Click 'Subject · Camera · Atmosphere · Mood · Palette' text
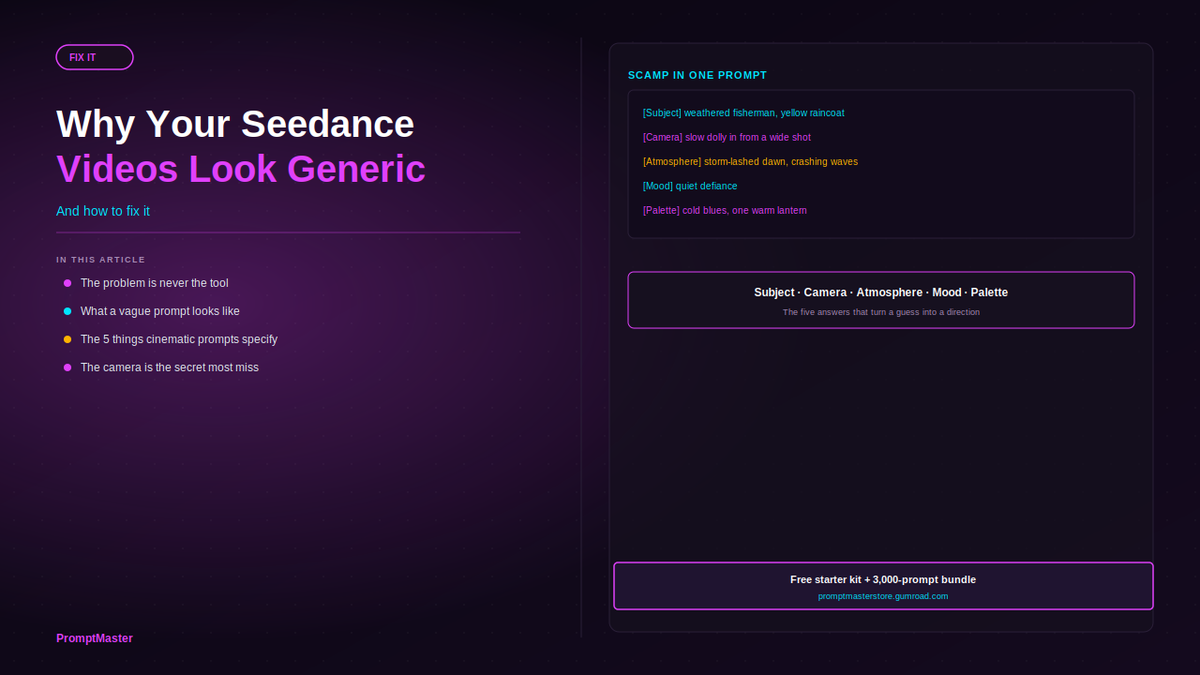 [881, 292]
